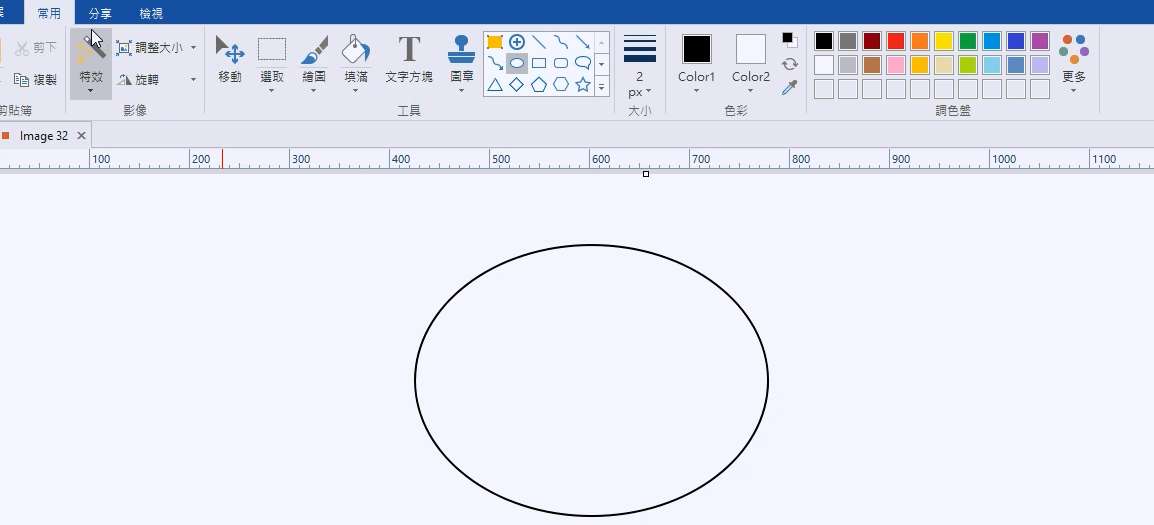Expand the full shapes gallery
The width and height of the screenshot is (1154, 525).
(x=602, y=85)
